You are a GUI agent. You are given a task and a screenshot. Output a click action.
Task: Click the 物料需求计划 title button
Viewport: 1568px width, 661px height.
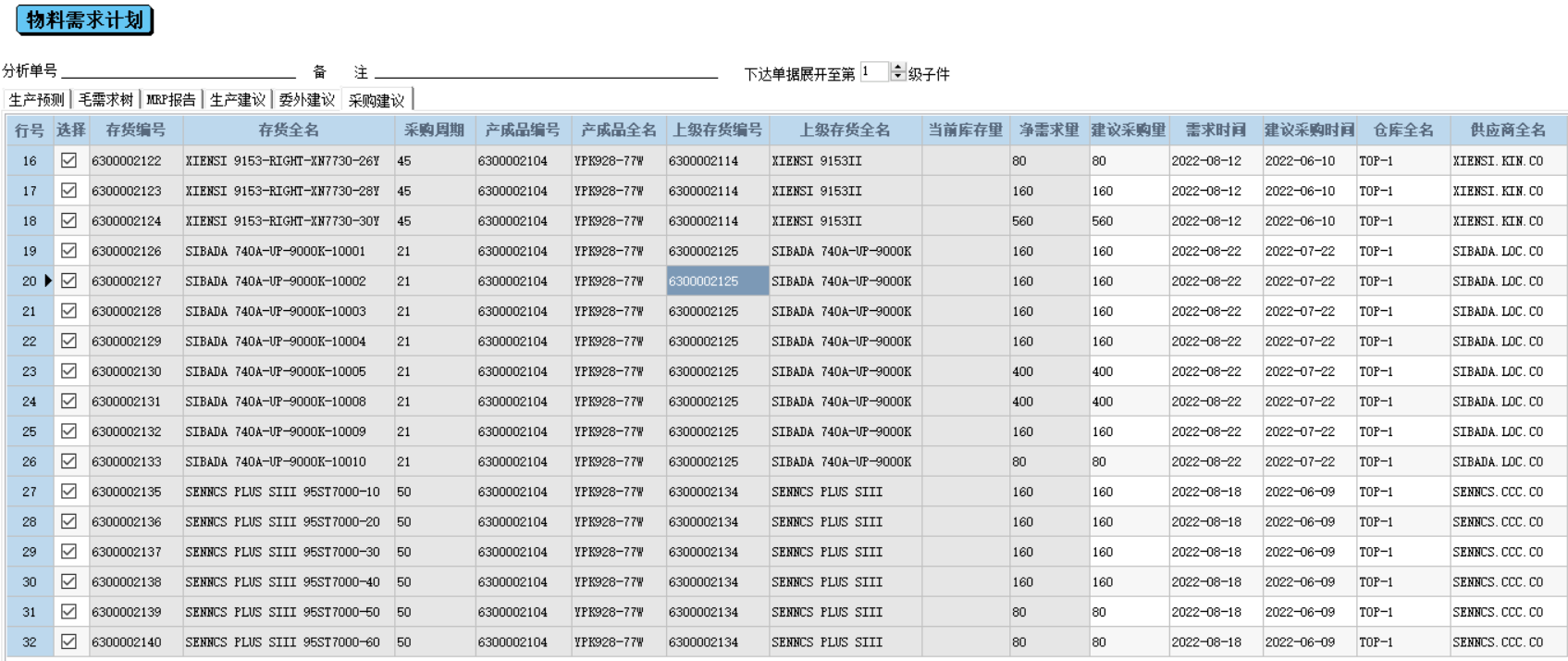click(x=84, y=20)
